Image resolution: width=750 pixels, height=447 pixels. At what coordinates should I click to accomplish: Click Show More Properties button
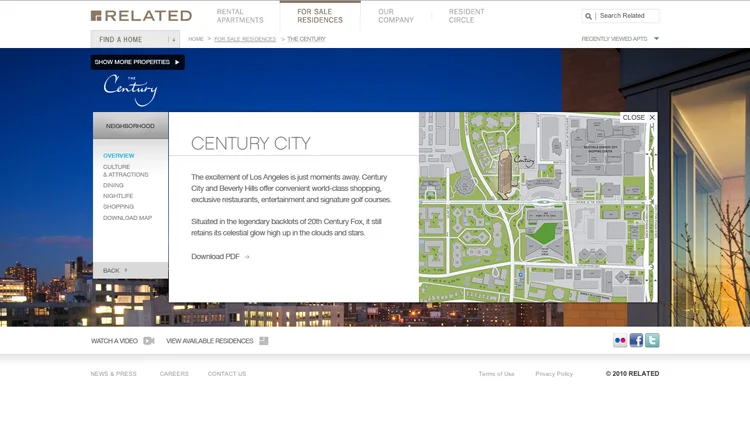(137, 62)
